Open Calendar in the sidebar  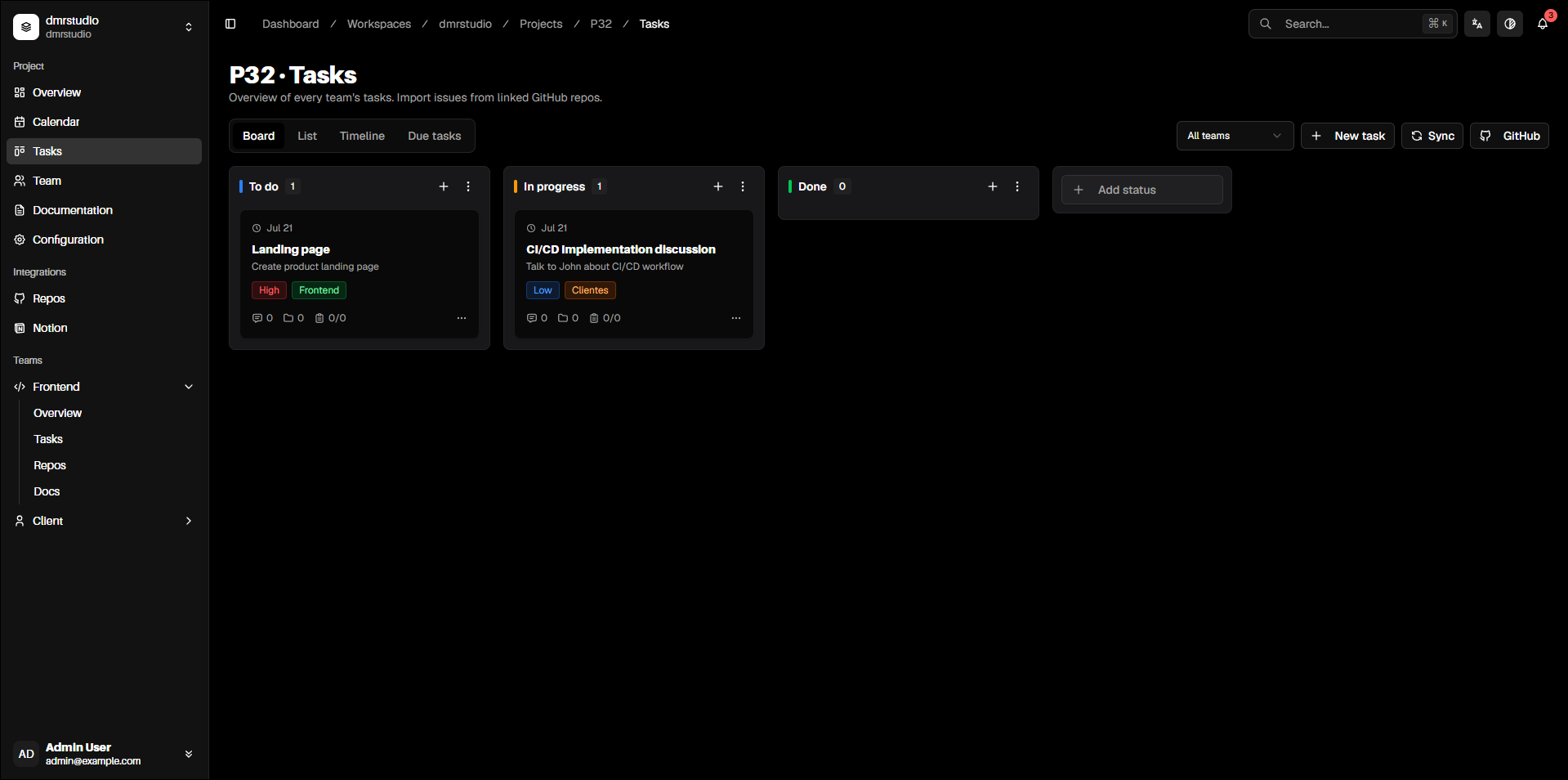pyautogui.click(x=105, y=122)
